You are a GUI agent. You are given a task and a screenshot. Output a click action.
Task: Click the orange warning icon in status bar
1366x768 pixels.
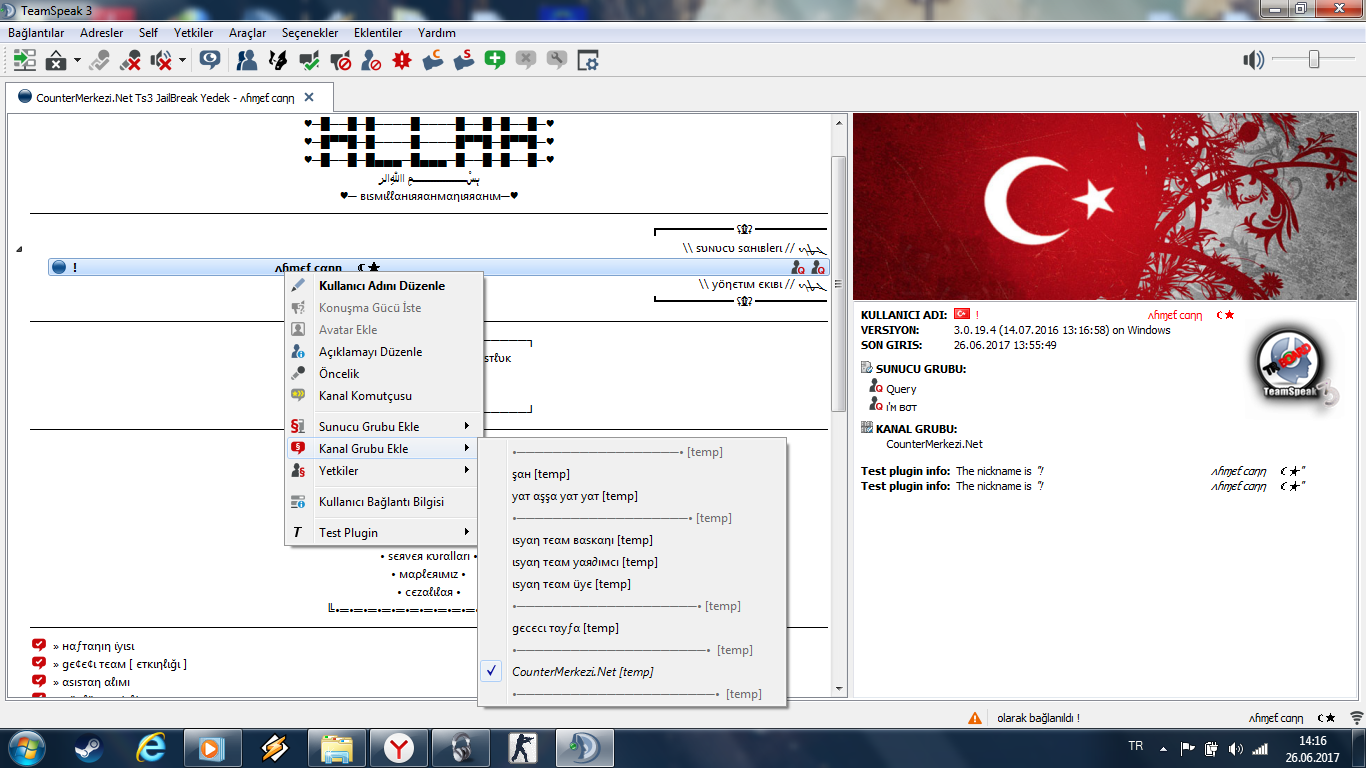pyautogui.click(x=975, y=718)
